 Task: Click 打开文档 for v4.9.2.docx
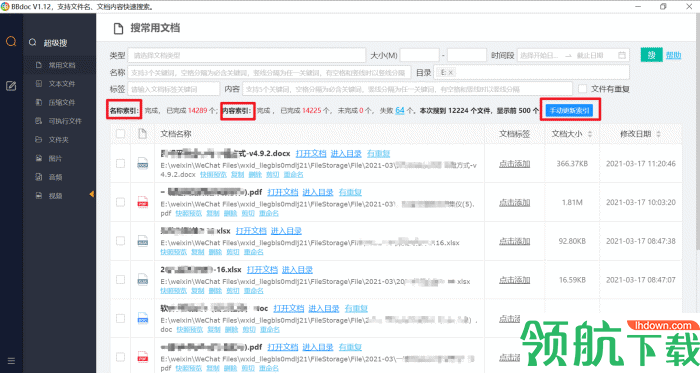[x=311, y=153]
